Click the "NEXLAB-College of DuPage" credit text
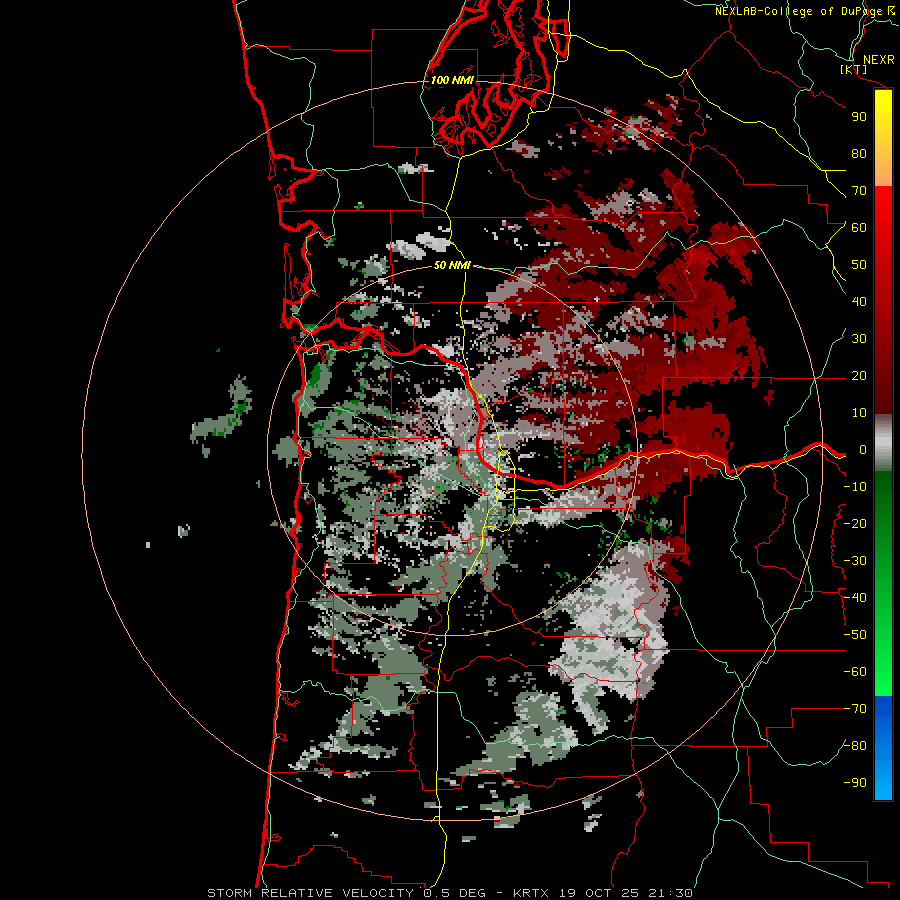 point(799,11)
